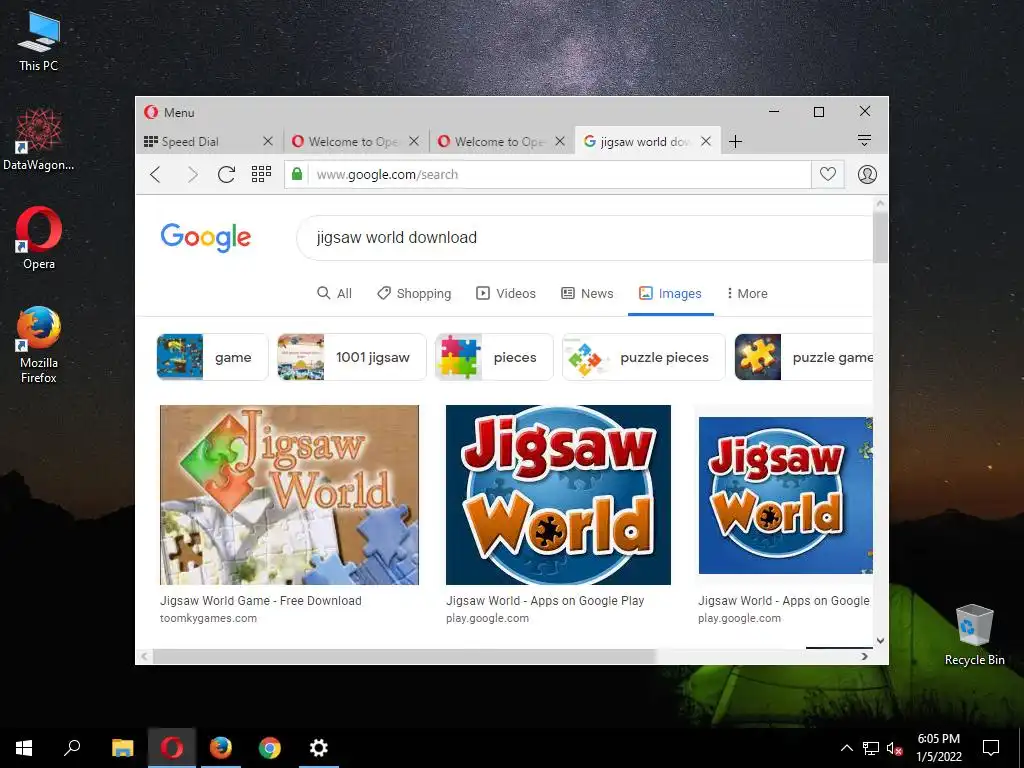The image size is (1024, 768).
Task: Switch to second Welcome to Opera tab
Action: pyautogui.click(x=499, y=142)
